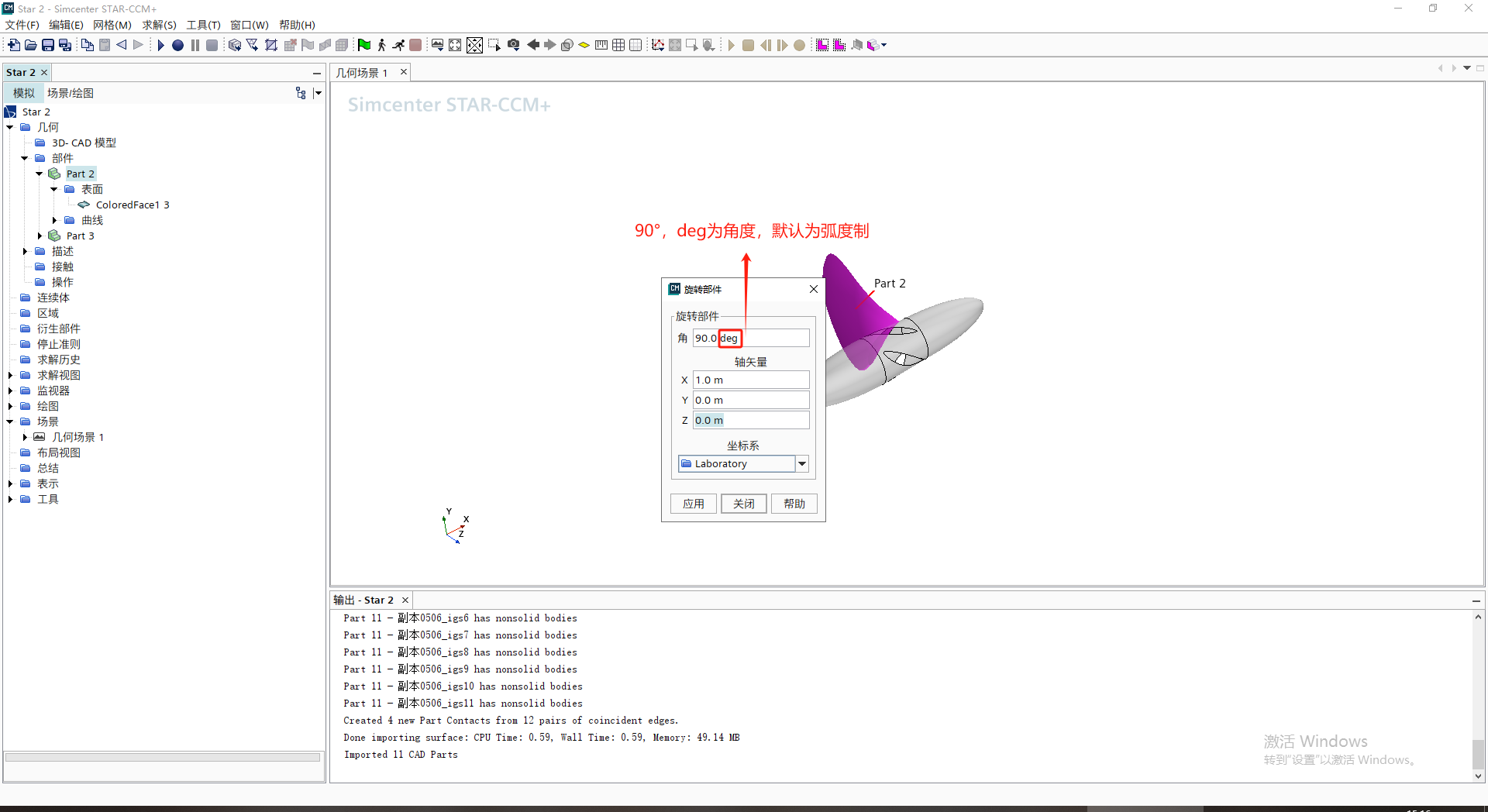Click 关闭 in the rotate dialog
This screenshot has height=812, width=1488.
[x=744, y=504]
